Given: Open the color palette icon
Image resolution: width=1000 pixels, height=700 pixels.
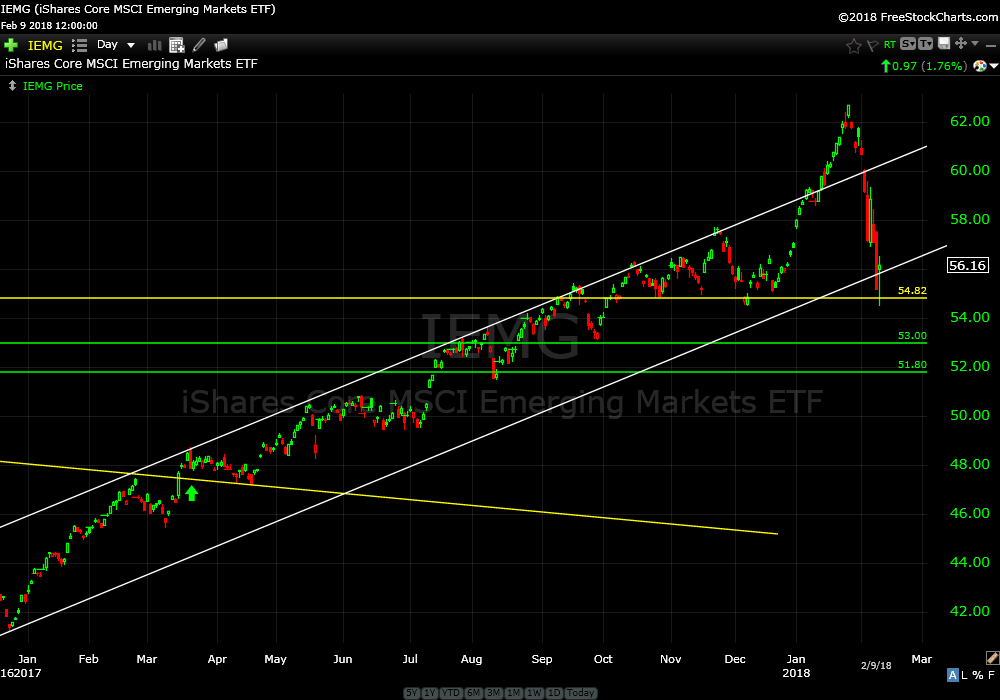Looking at the screenshot, I should 982,66.
